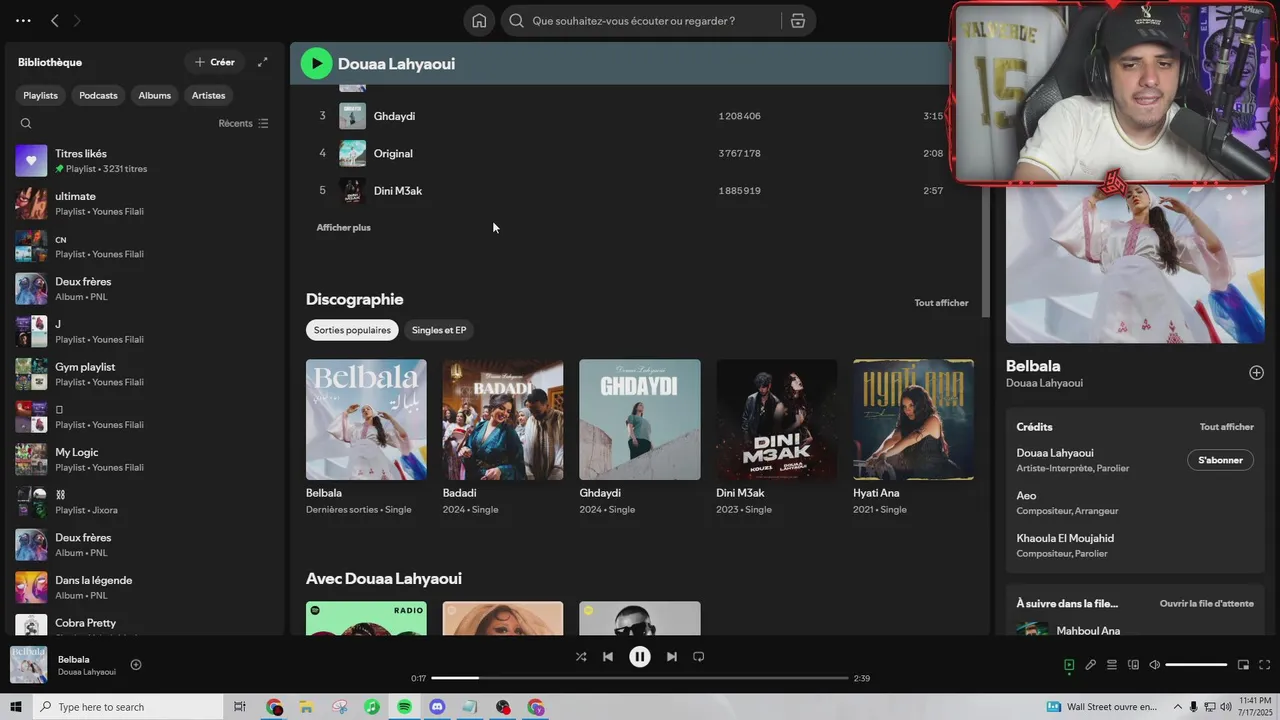Select the Dini M3ak row in popular tracks
This screenshot has width=1280, height=720.
click(638, 191)
